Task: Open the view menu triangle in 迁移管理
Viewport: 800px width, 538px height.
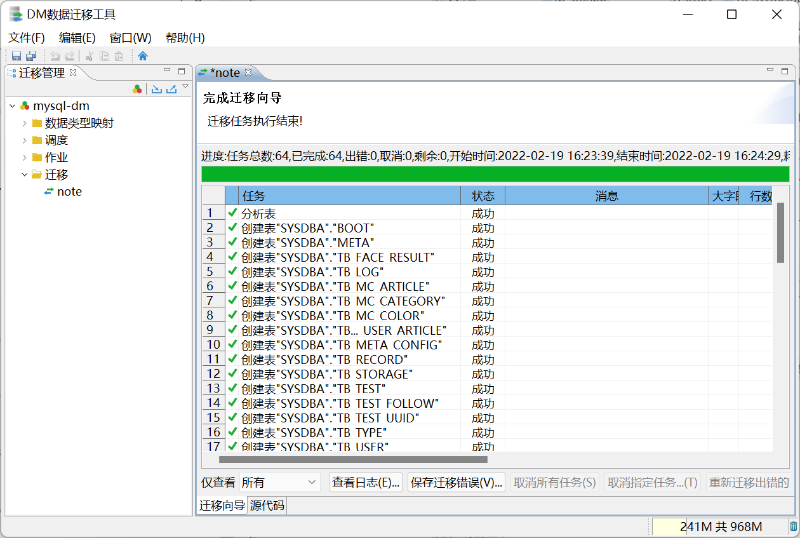Action: [x=186, y=87]
